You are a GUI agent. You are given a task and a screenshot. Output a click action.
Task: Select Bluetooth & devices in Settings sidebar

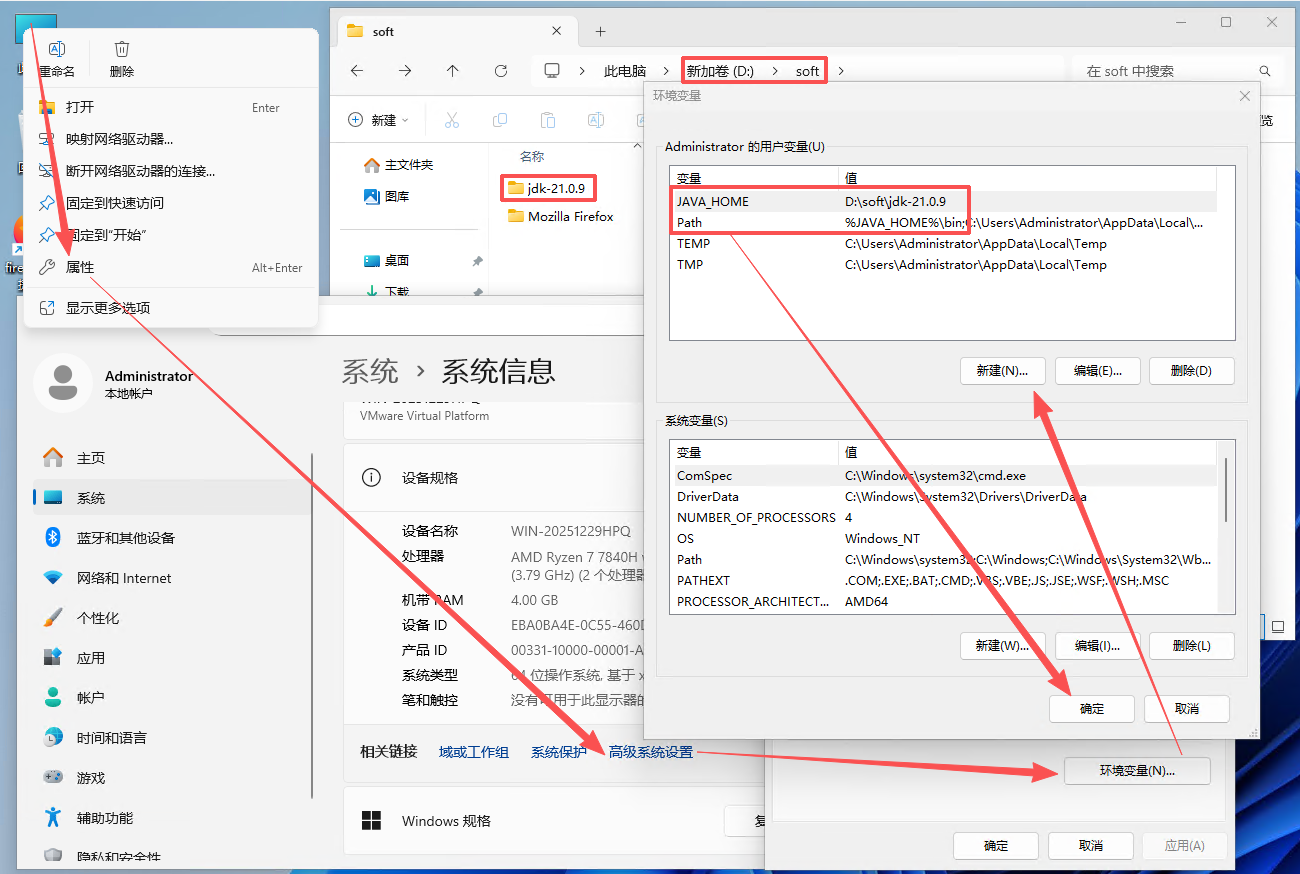125,538
